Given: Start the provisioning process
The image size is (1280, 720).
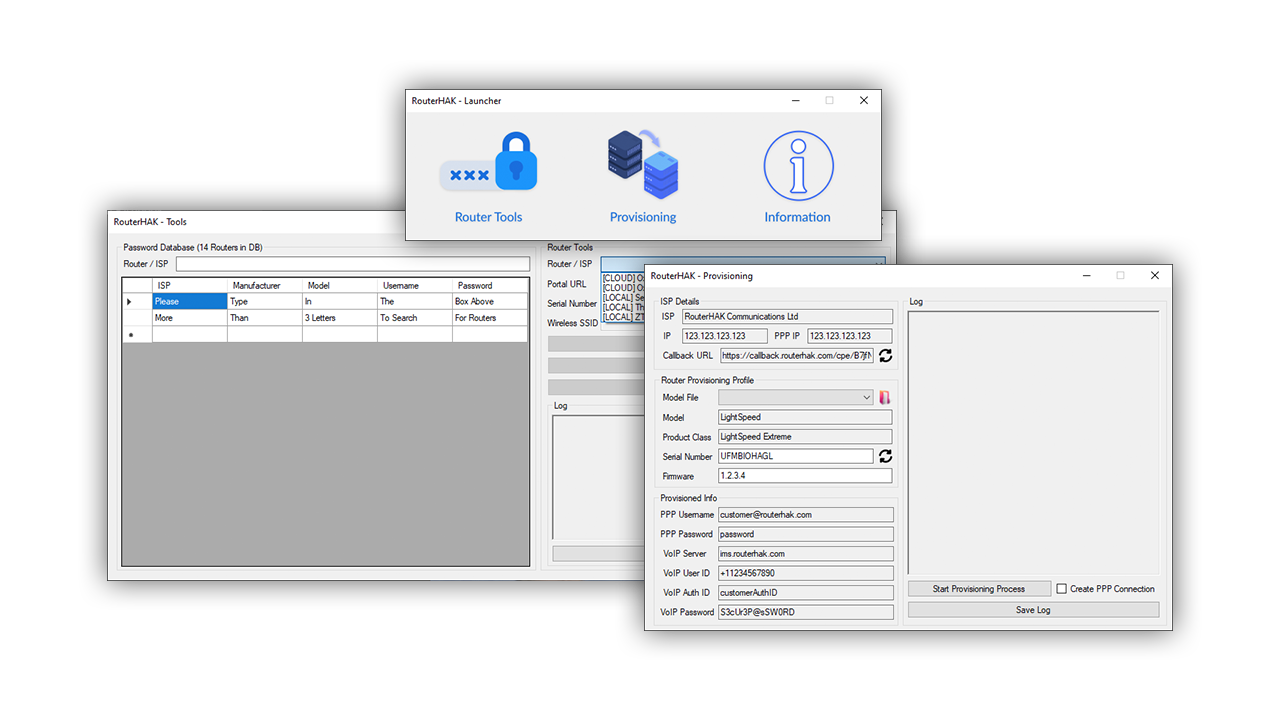Looking at the screenshot, I should [x=979, y=589].
